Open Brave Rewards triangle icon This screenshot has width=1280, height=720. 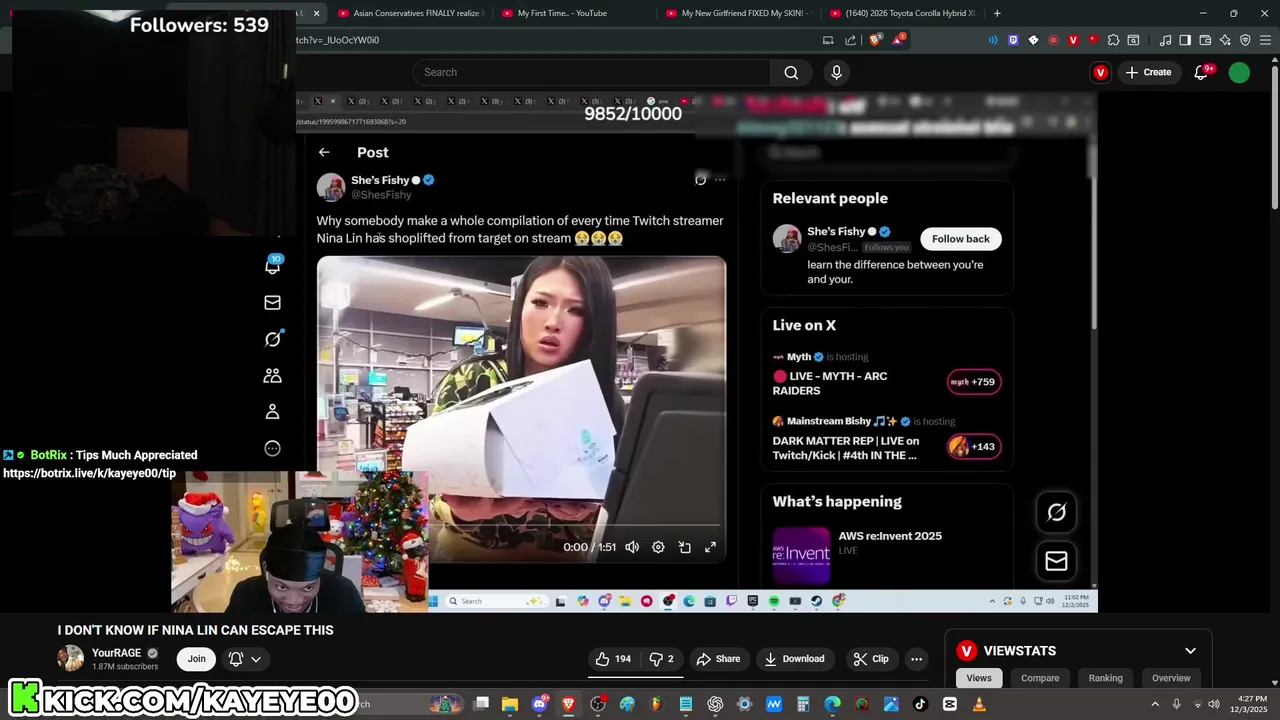(x=898, y=40)
